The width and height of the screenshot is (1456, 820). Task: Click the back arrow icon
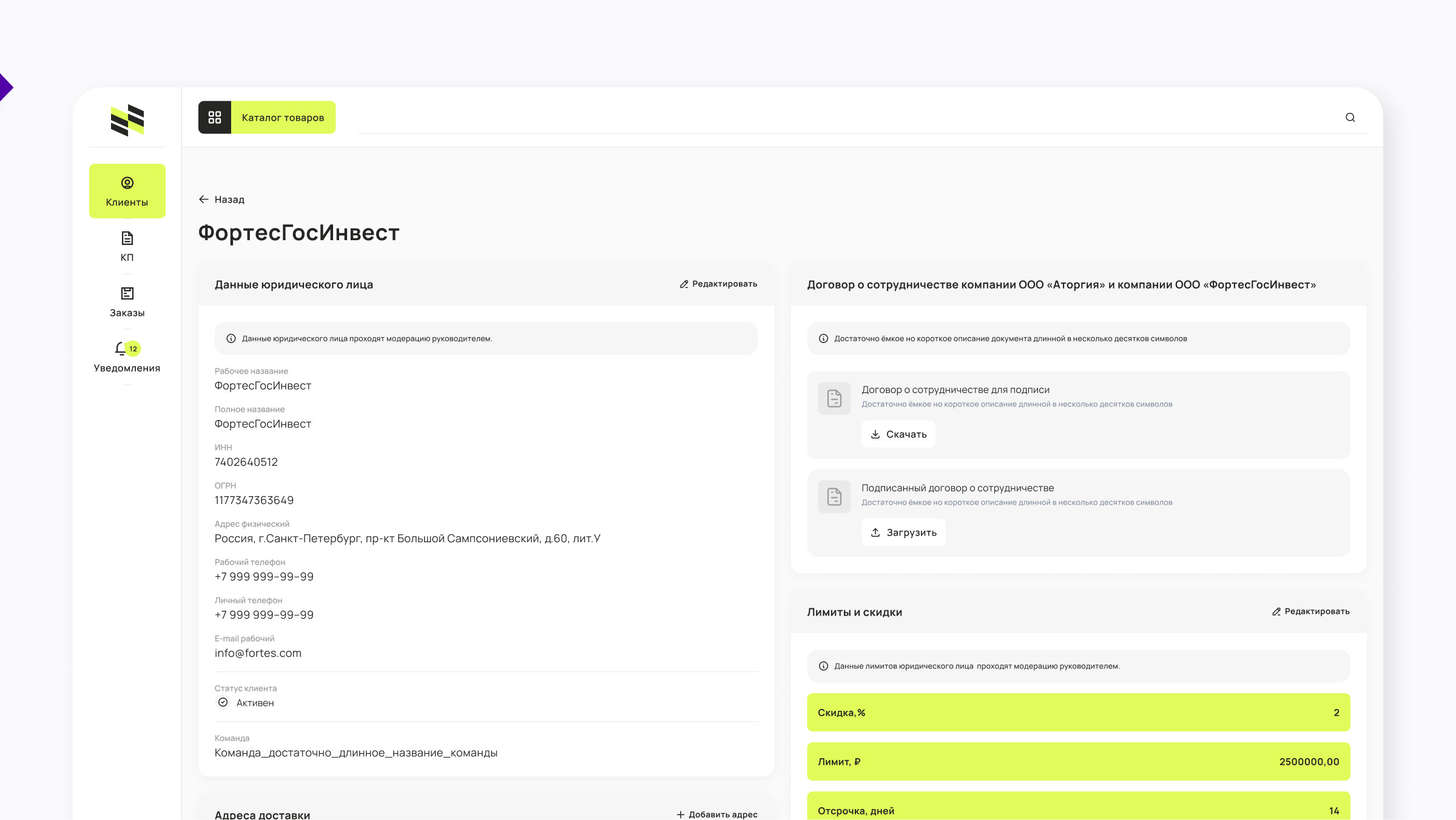[x=204, y=200]
